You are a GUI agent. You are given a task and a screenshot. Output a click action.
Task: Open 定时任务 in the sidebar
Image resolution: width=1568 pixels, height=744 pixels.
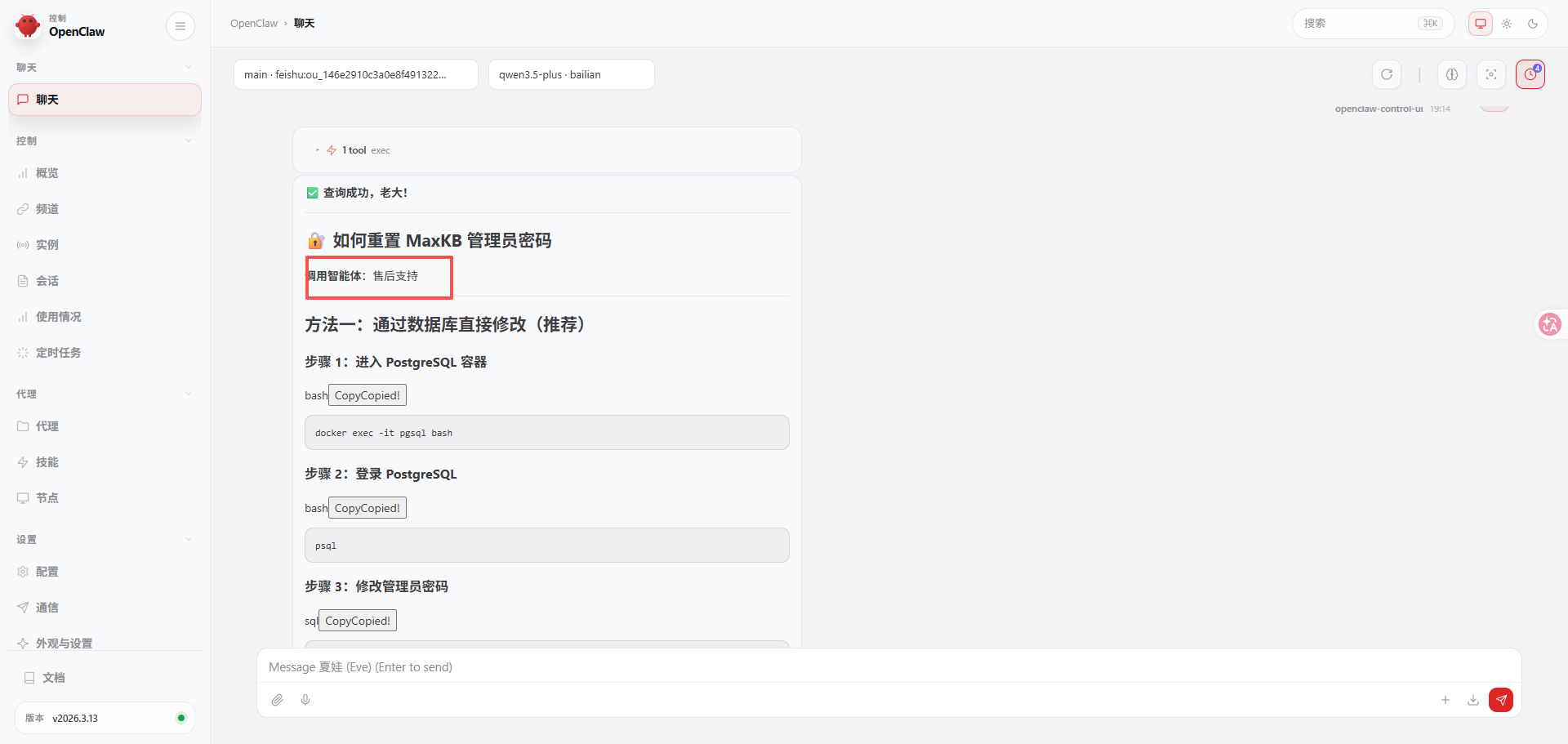pyautogui.click(x=58, y=353)
